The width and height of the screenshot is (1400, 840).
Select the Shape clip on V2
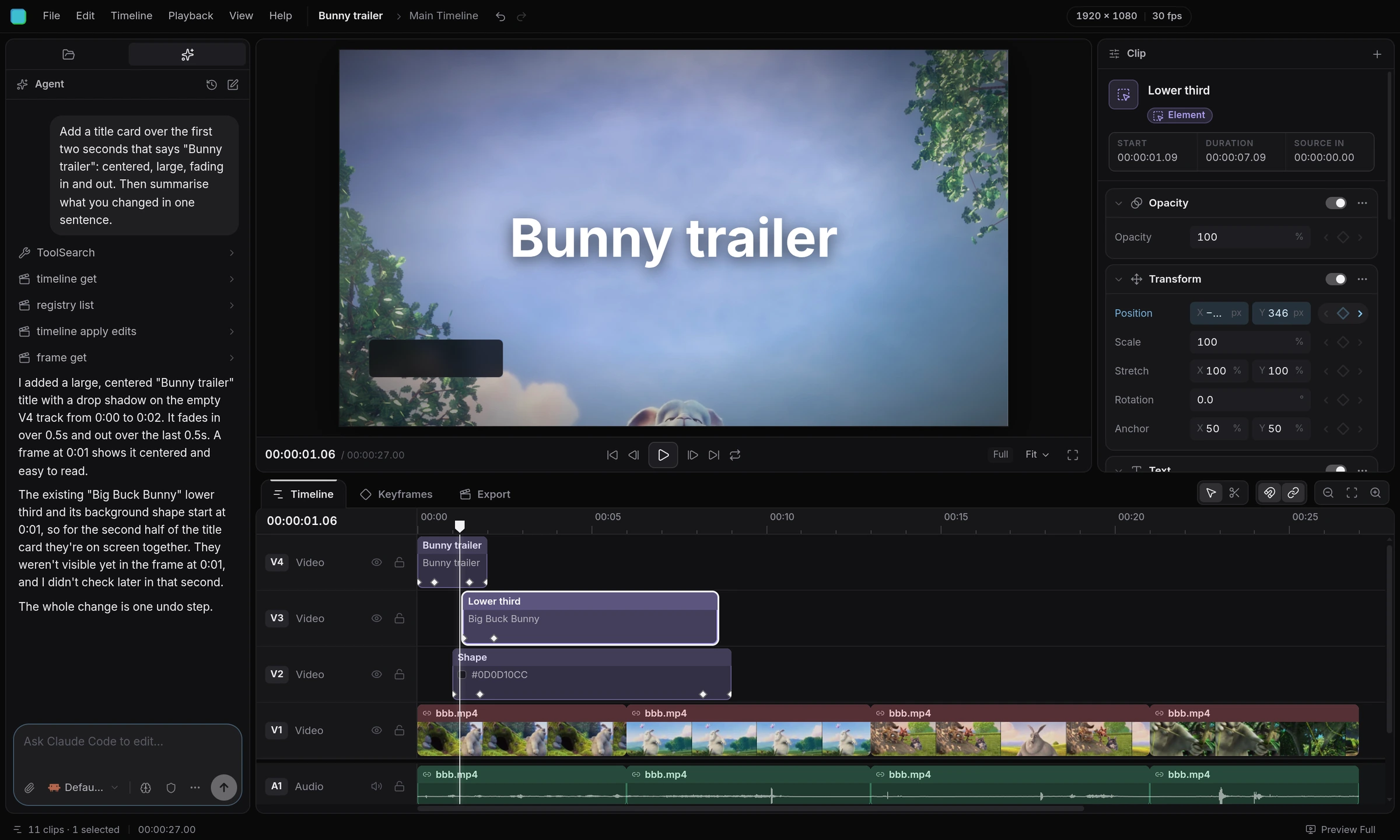591,674
